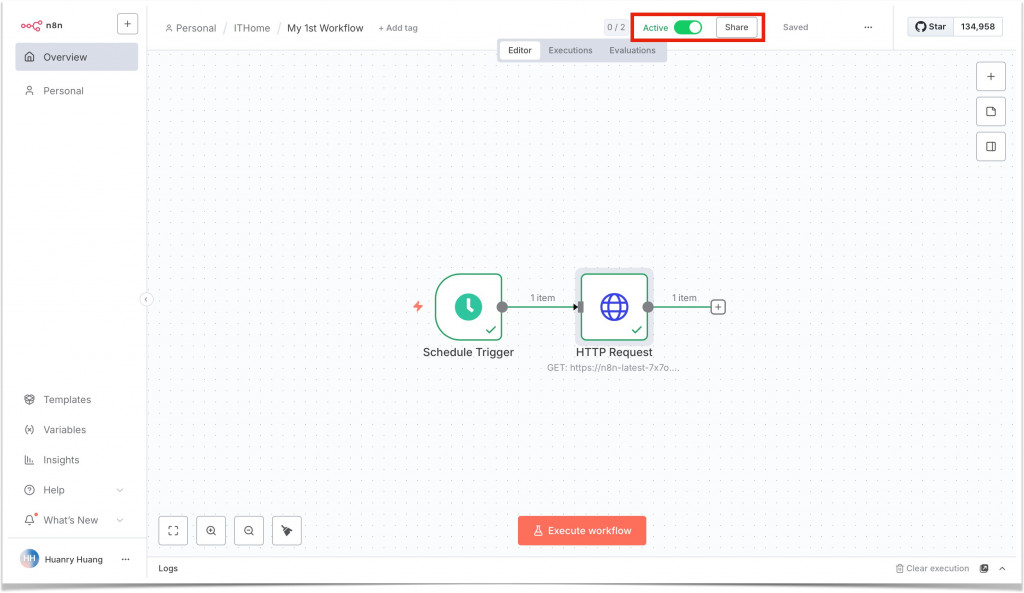
Task: Pop out the logs panel icon
Action: click(984, 568)
